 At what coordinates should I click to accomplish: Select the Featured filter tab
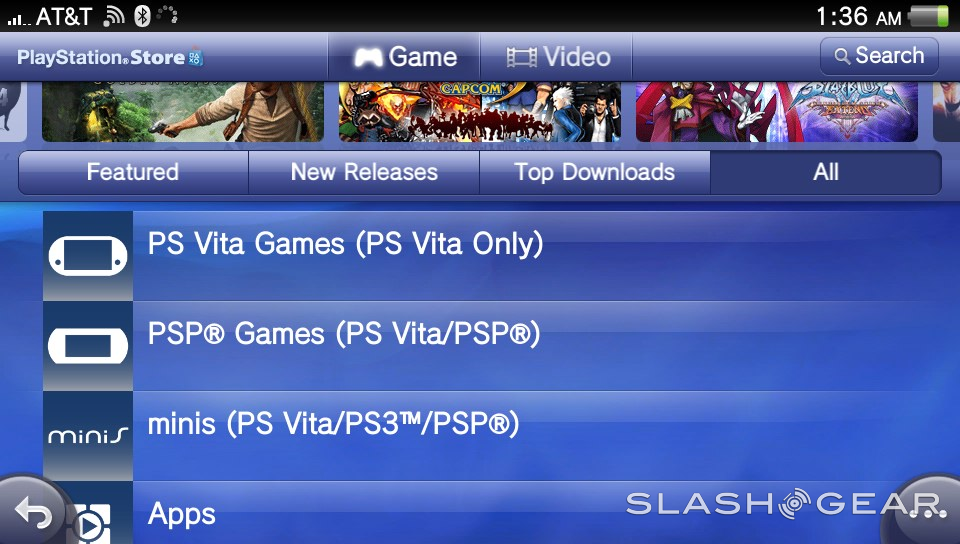(x=133, y=172)
